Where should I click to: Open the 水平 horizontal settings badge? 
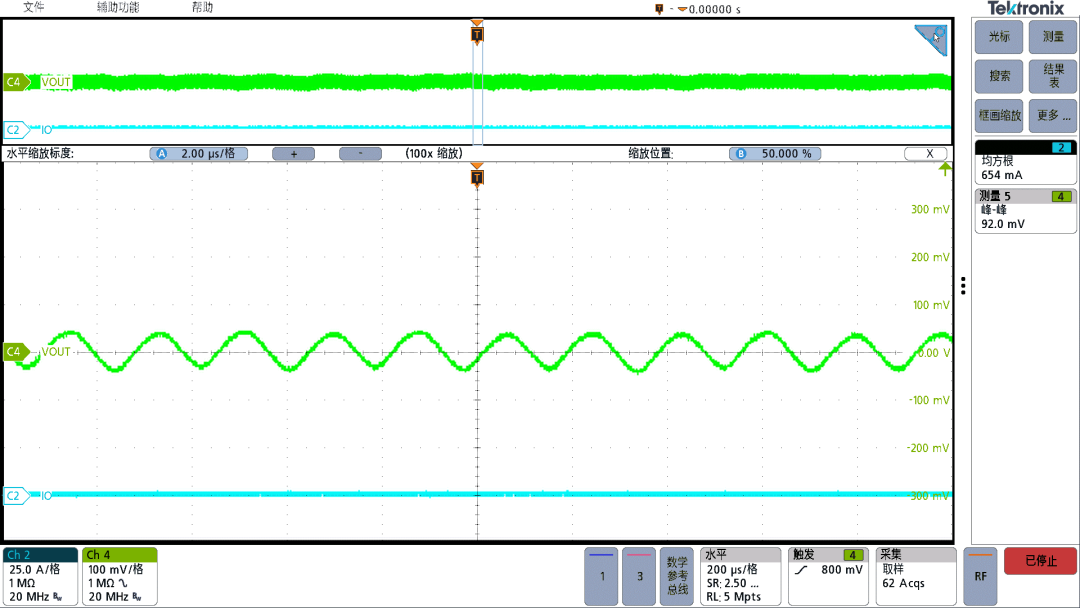[740, 576]
